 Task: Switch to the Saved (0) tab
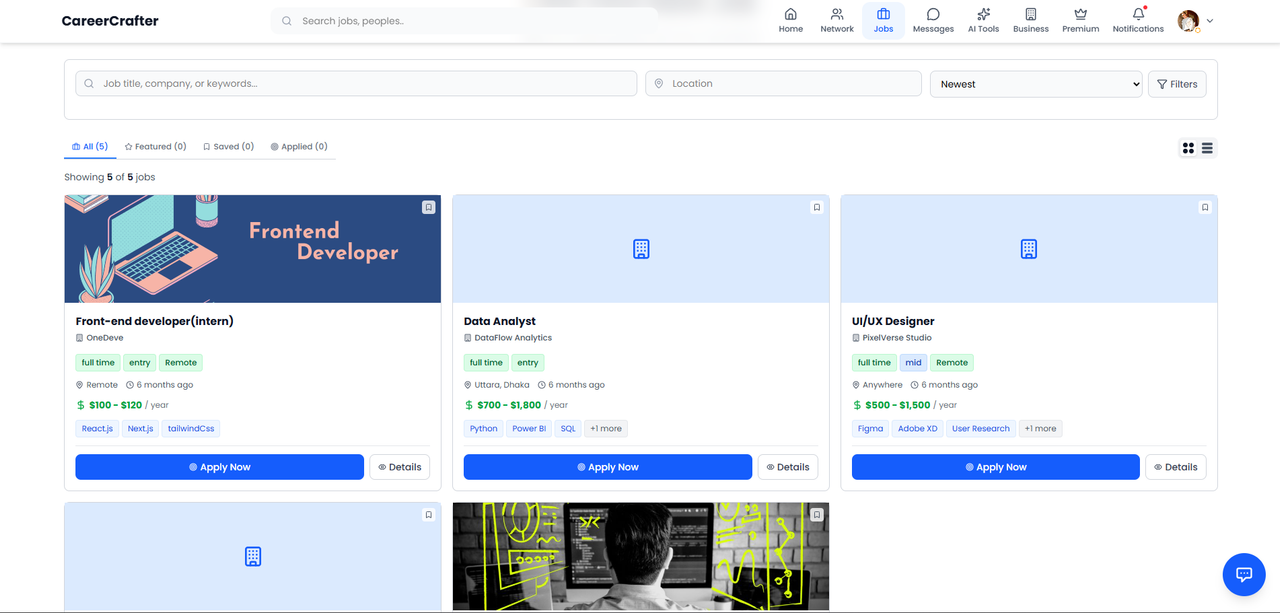tap(228, 146)
